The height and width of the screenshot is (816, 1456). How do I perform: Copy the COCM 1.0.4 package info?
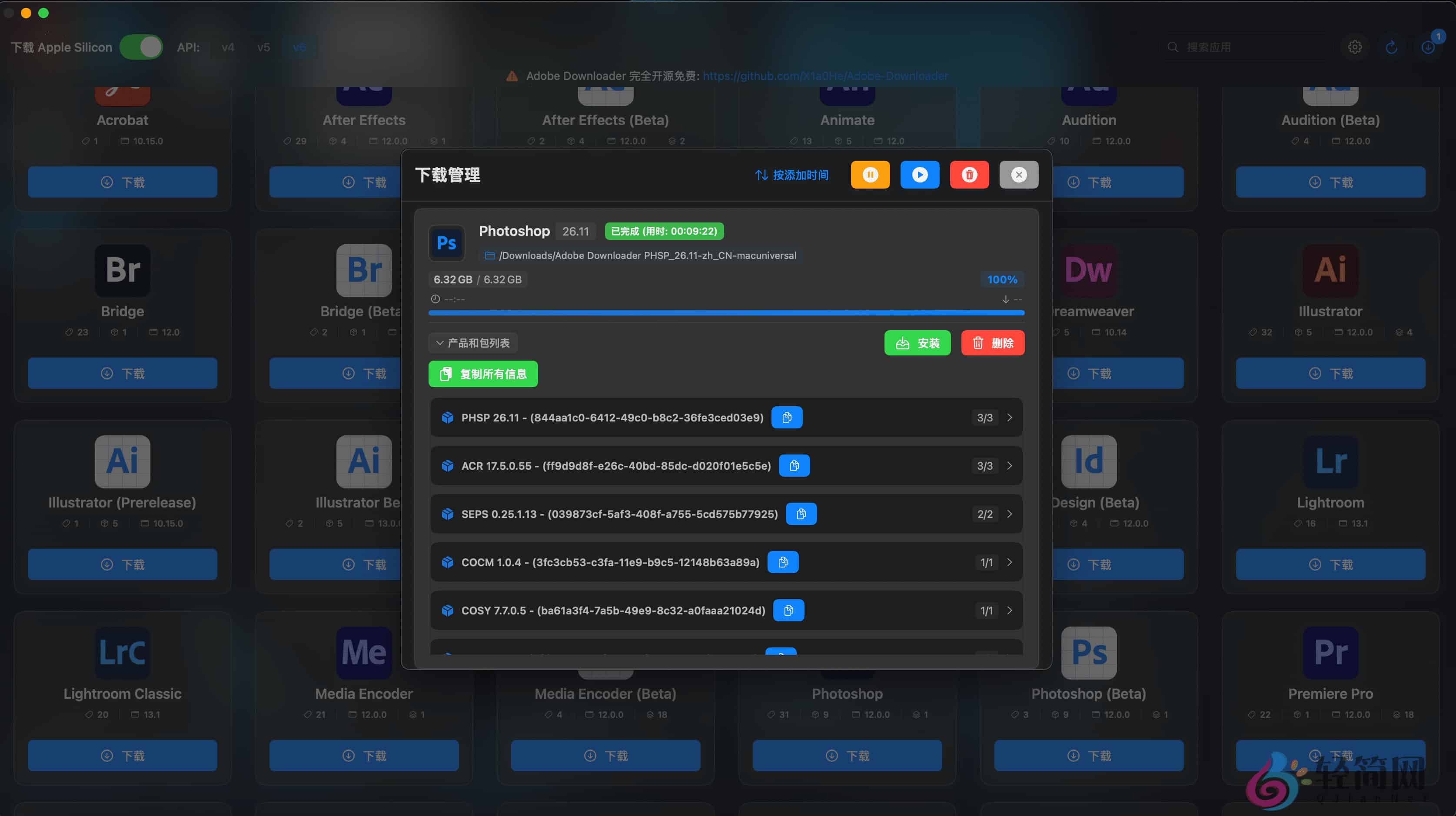tap(783, 562)
